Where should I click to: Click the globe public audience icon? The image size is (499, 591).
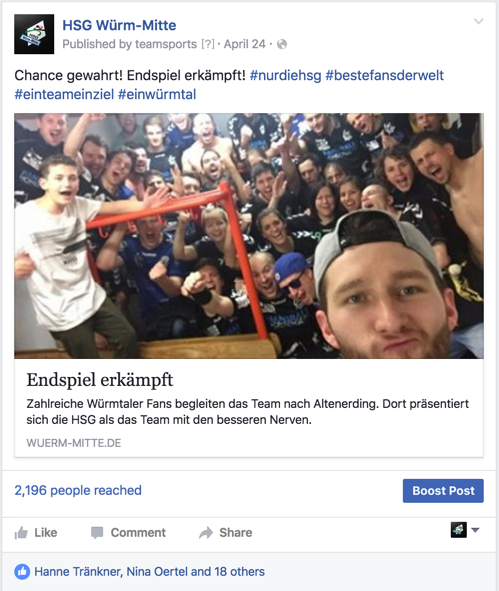(x=282, y=44)
